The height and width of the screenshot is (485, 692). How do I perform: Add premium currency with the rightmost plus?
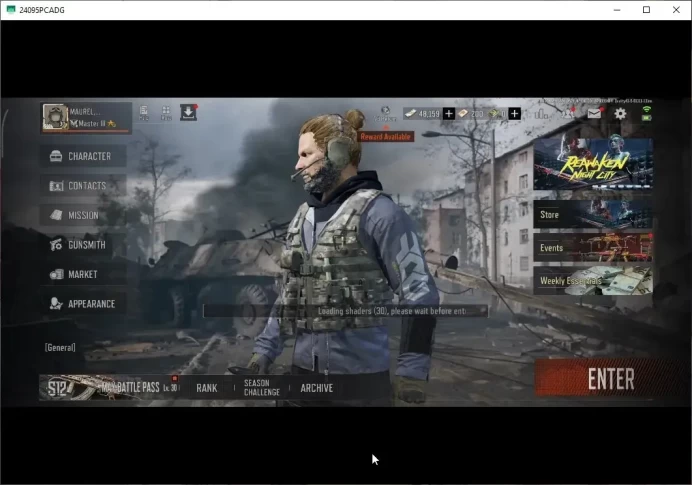(514, 114)
